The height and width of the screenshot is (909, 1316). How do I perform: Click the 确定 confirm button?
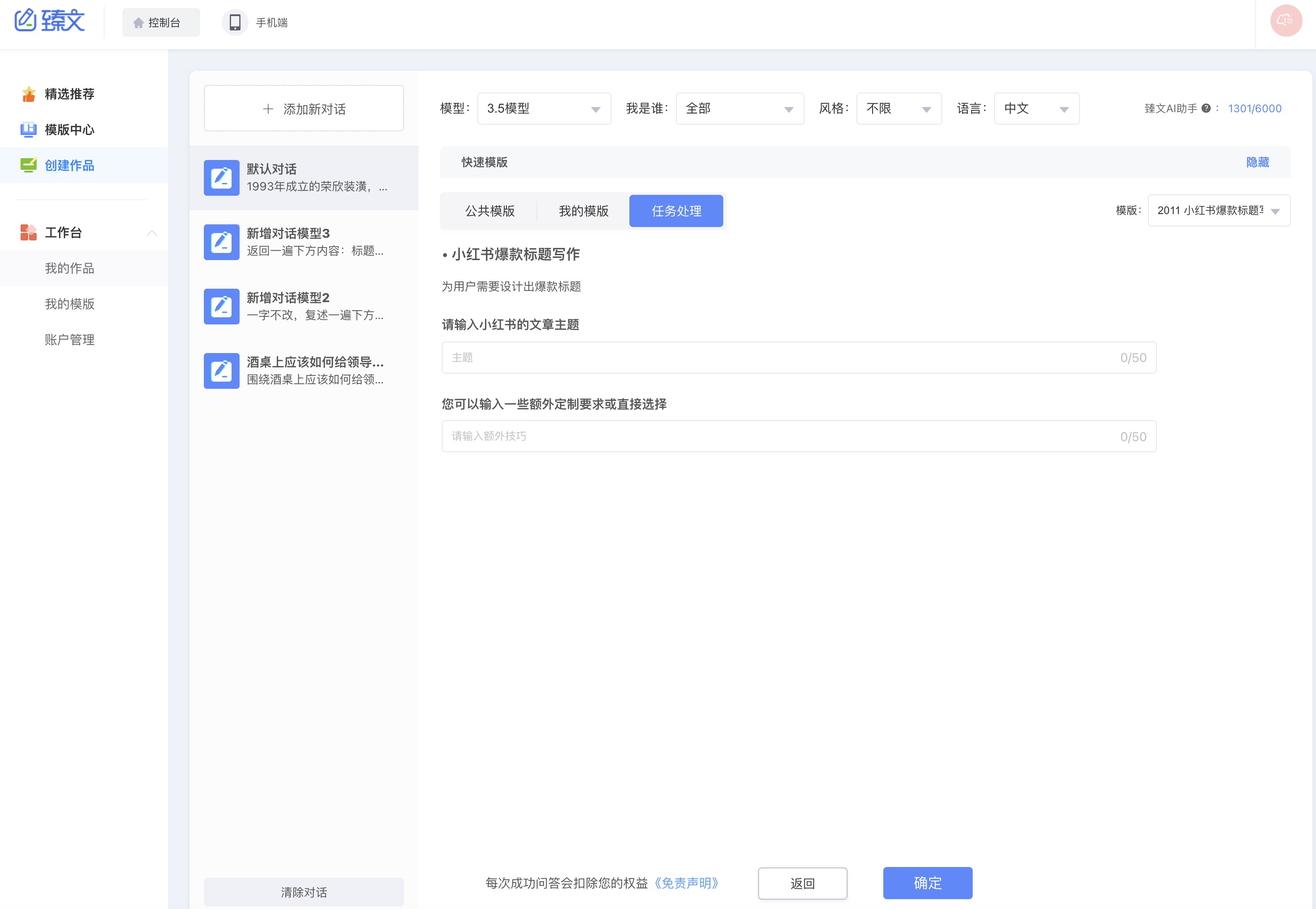tap(927, 883)
